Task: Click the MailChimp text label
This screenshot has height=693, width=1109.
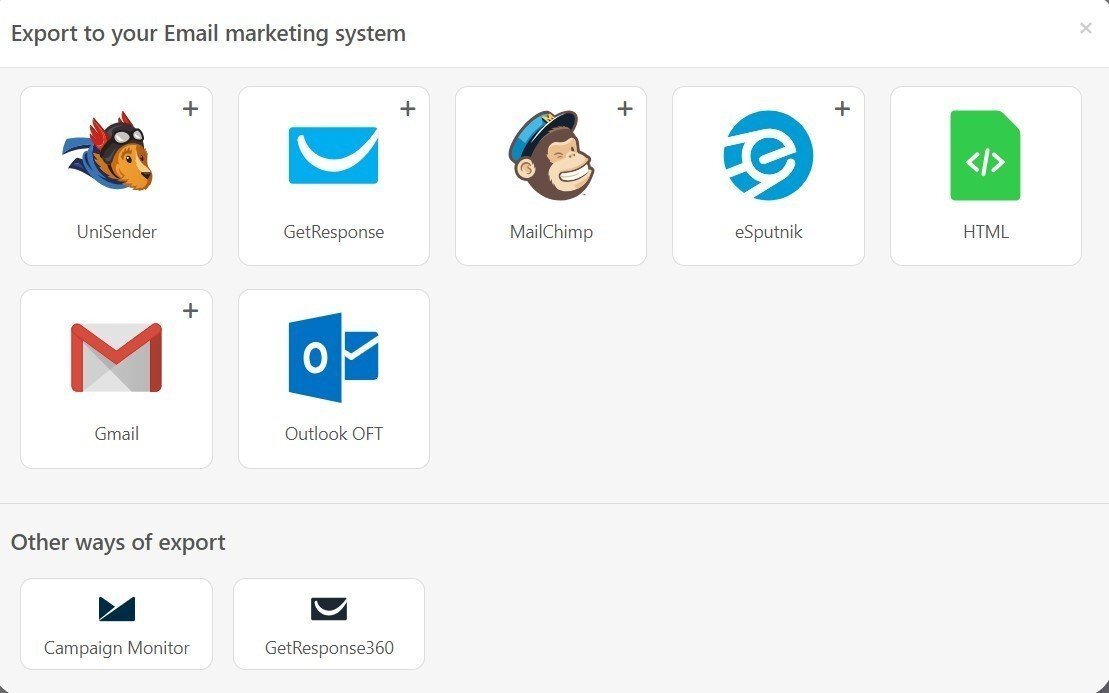Action: (x=551, y=232)
